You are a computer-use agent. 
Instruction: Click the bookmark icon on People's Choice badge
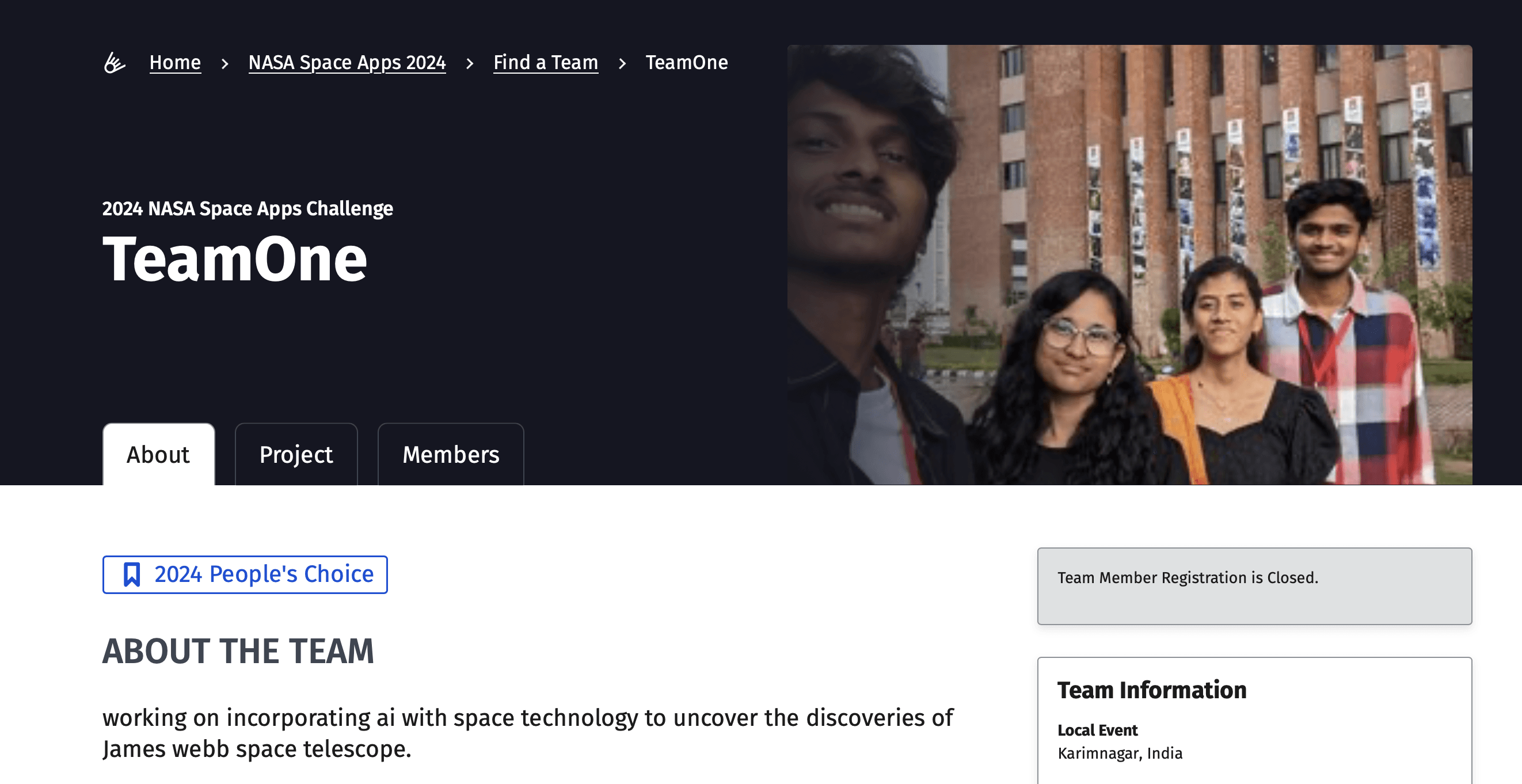pos(132,574)
